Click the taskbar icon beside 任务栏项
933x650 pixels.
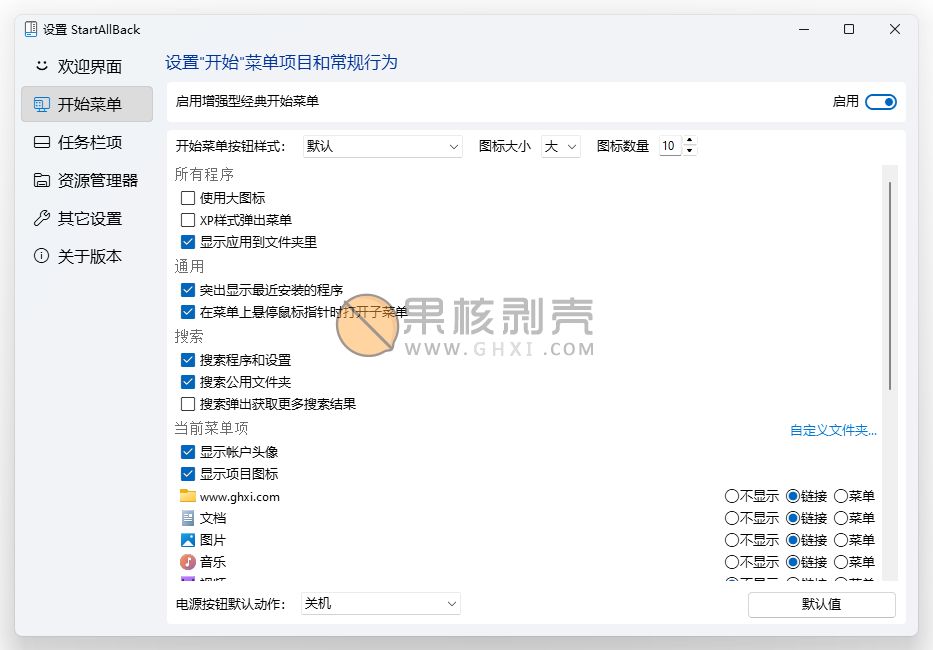[x=42, y=142]
